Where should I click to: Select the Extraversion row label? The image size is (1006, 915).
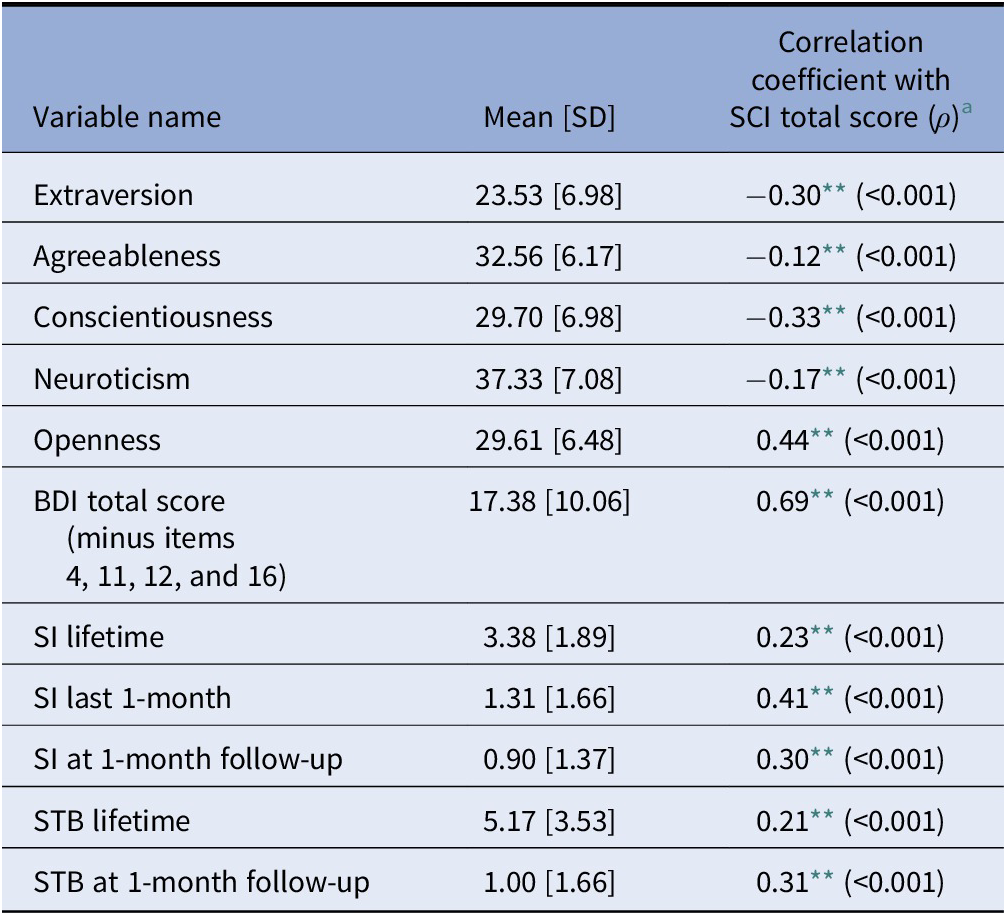click(x=113, y=194)
